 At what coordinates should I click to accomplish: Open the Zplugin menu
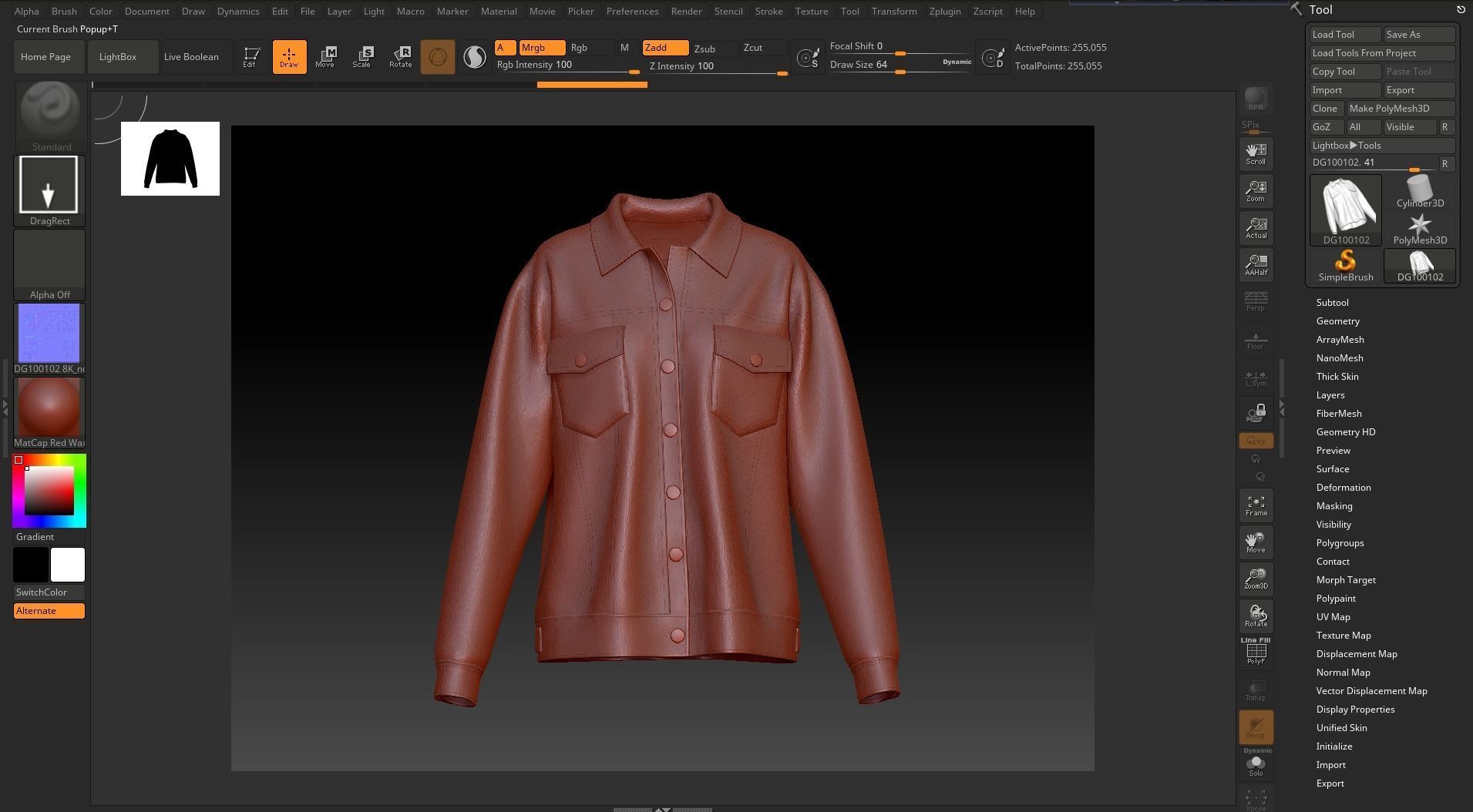[944, 12]
